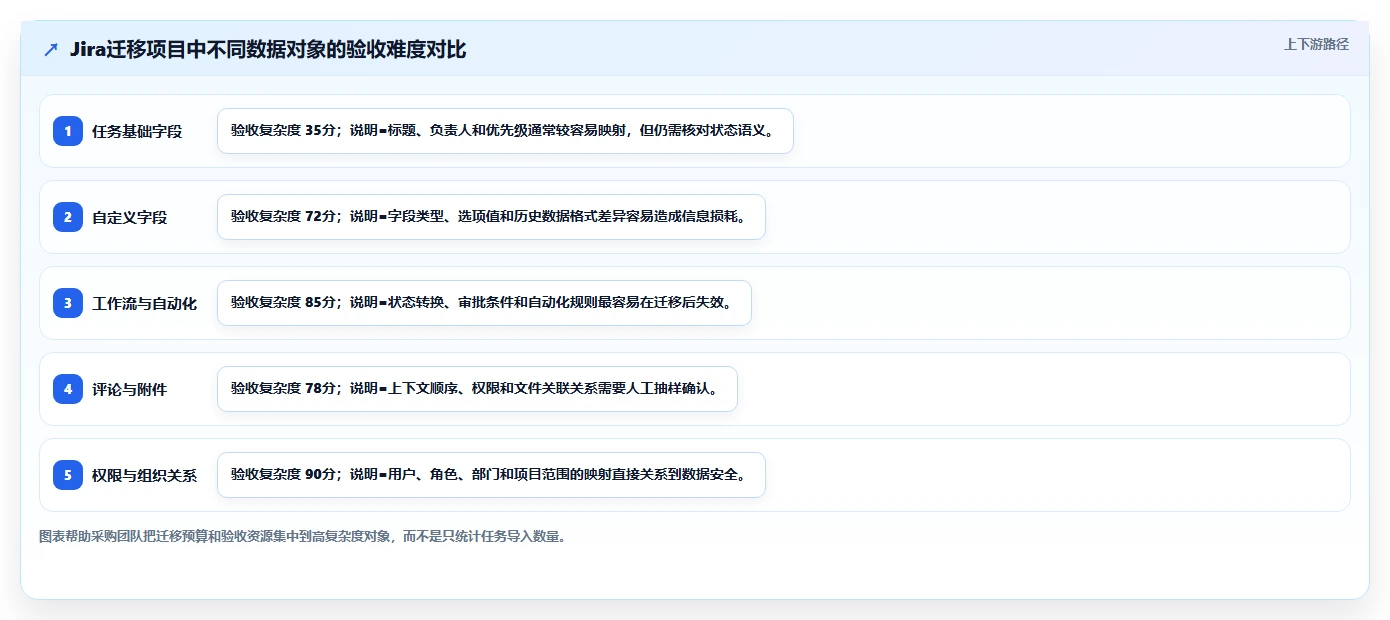Select number badge 2 for 自定义字段

68,217
